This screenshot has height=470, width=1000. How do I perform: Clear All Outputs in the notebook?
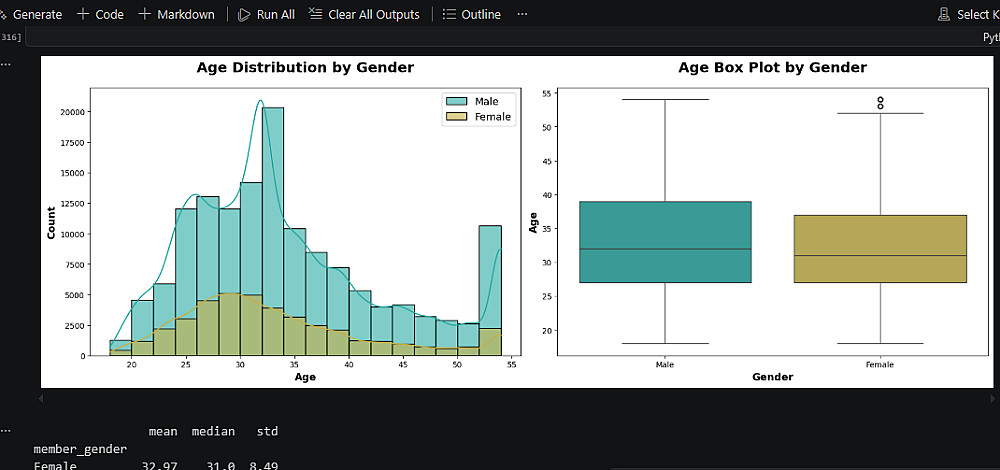coord(364,14)
